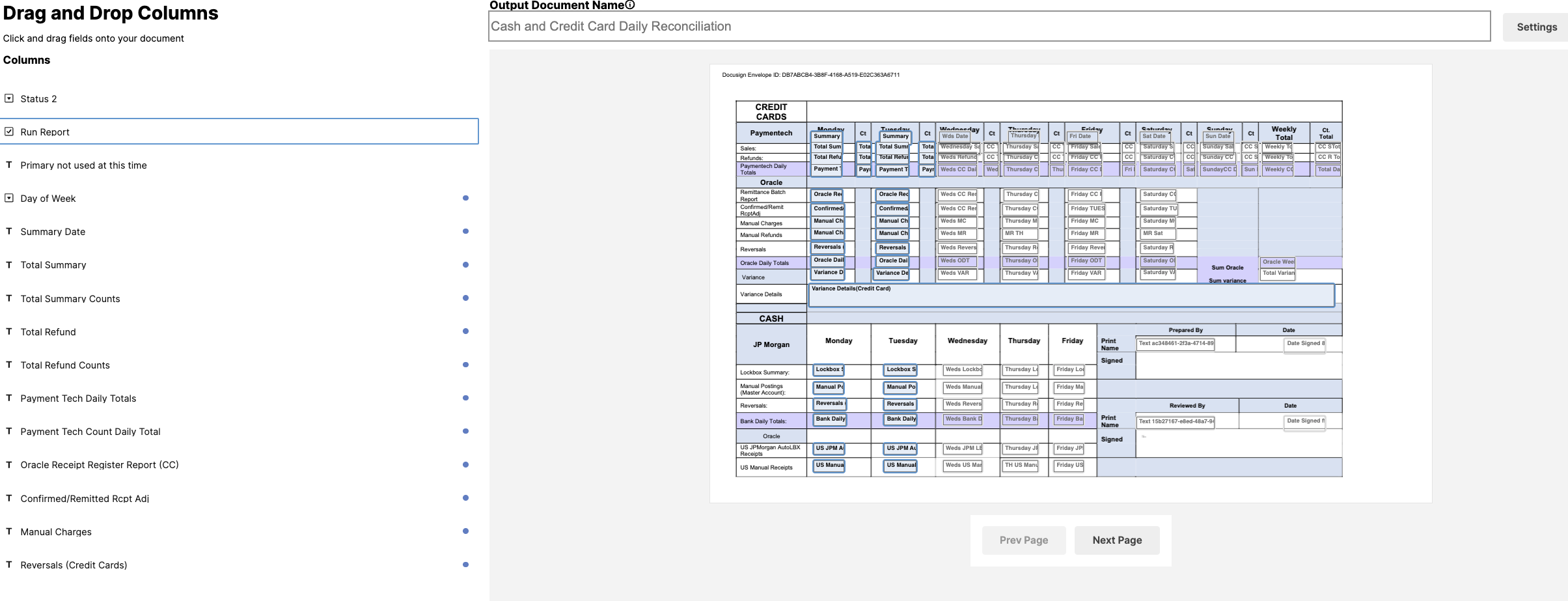Viewport: 1568px width, 601px height.
Task: Select the Run Report column label
Action: coord(45,132)
